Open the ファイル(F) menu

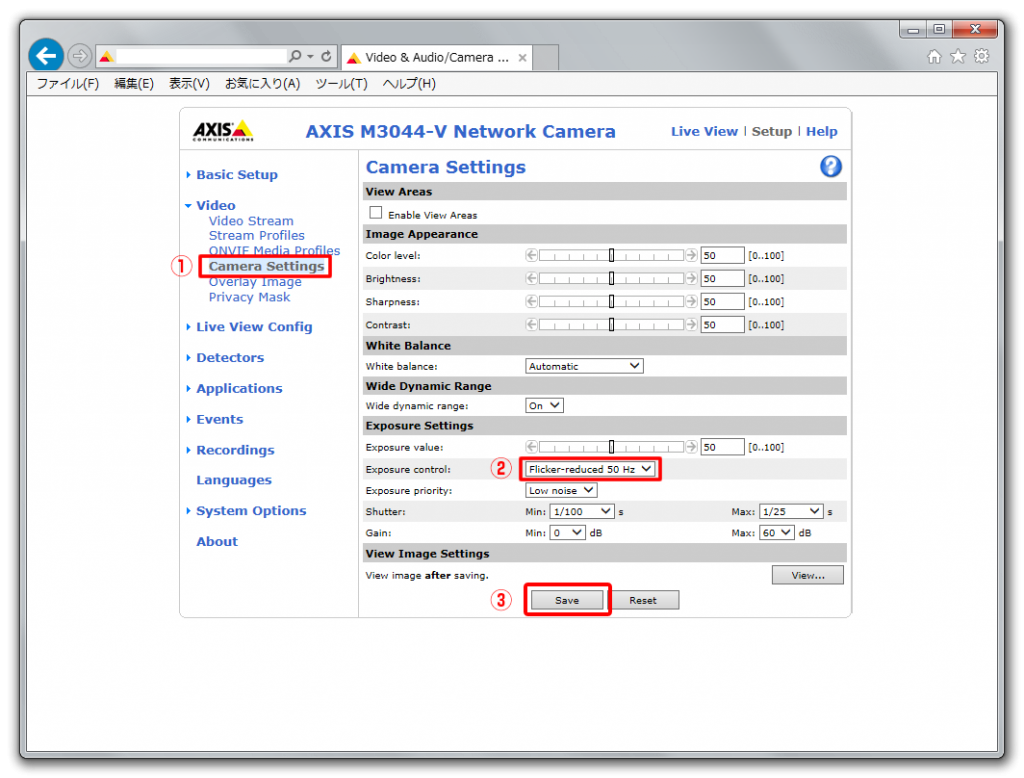(x=67, y=84)
